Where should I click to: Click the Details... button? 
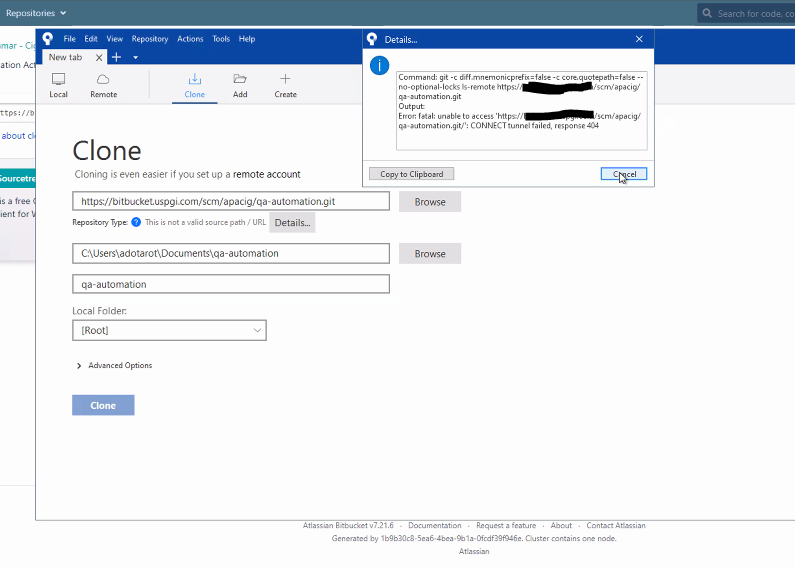[292, 223]
